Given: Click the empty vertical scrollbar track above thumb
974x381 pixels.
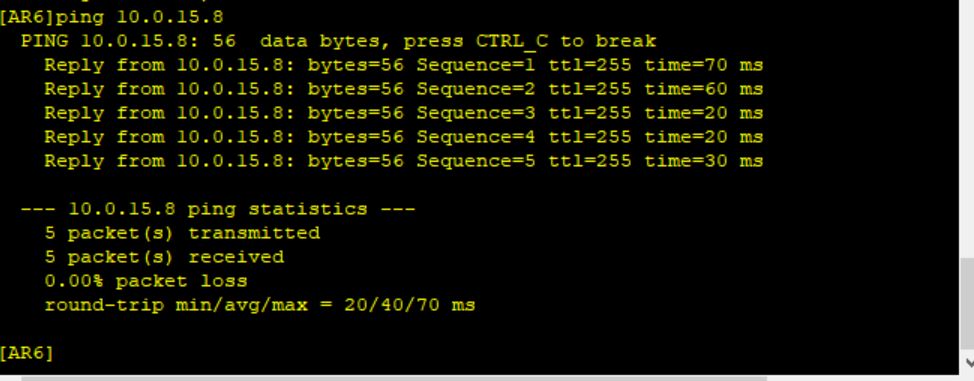Looking at the screenshot, I should point(967,129).
